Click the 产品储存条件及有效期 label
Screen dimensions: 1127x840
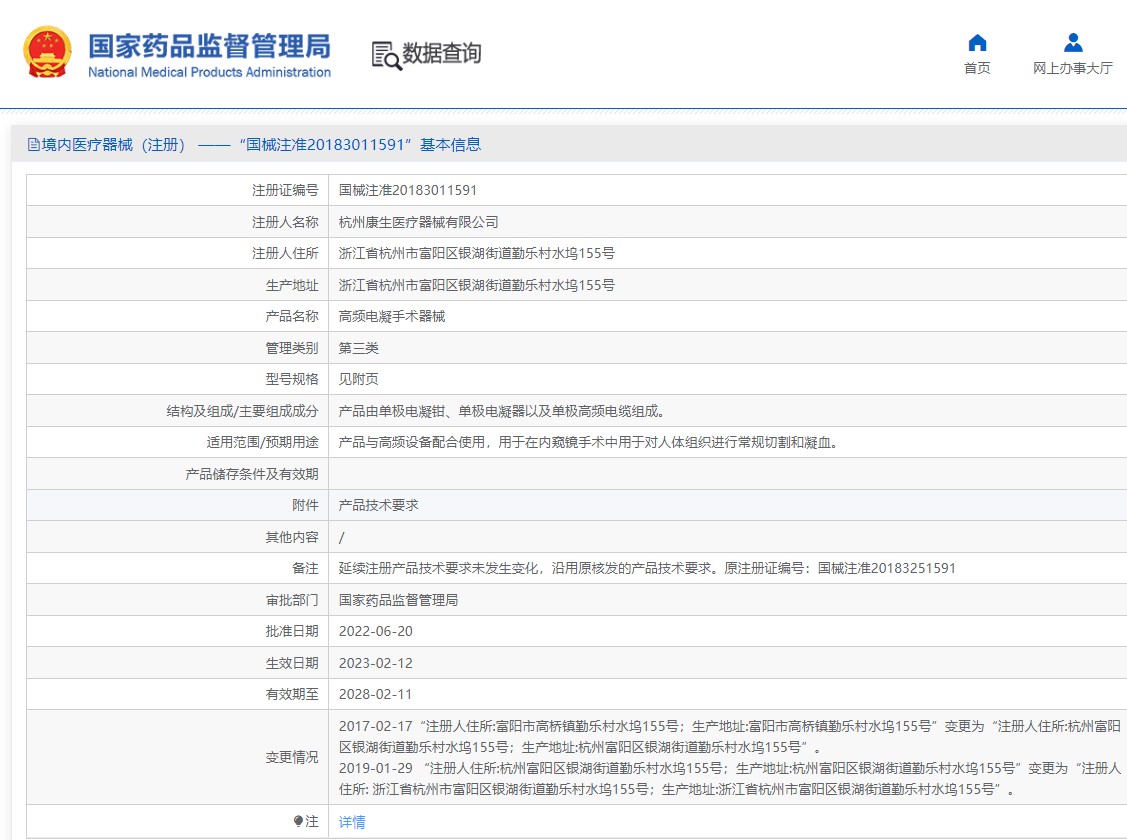[252, 474]
